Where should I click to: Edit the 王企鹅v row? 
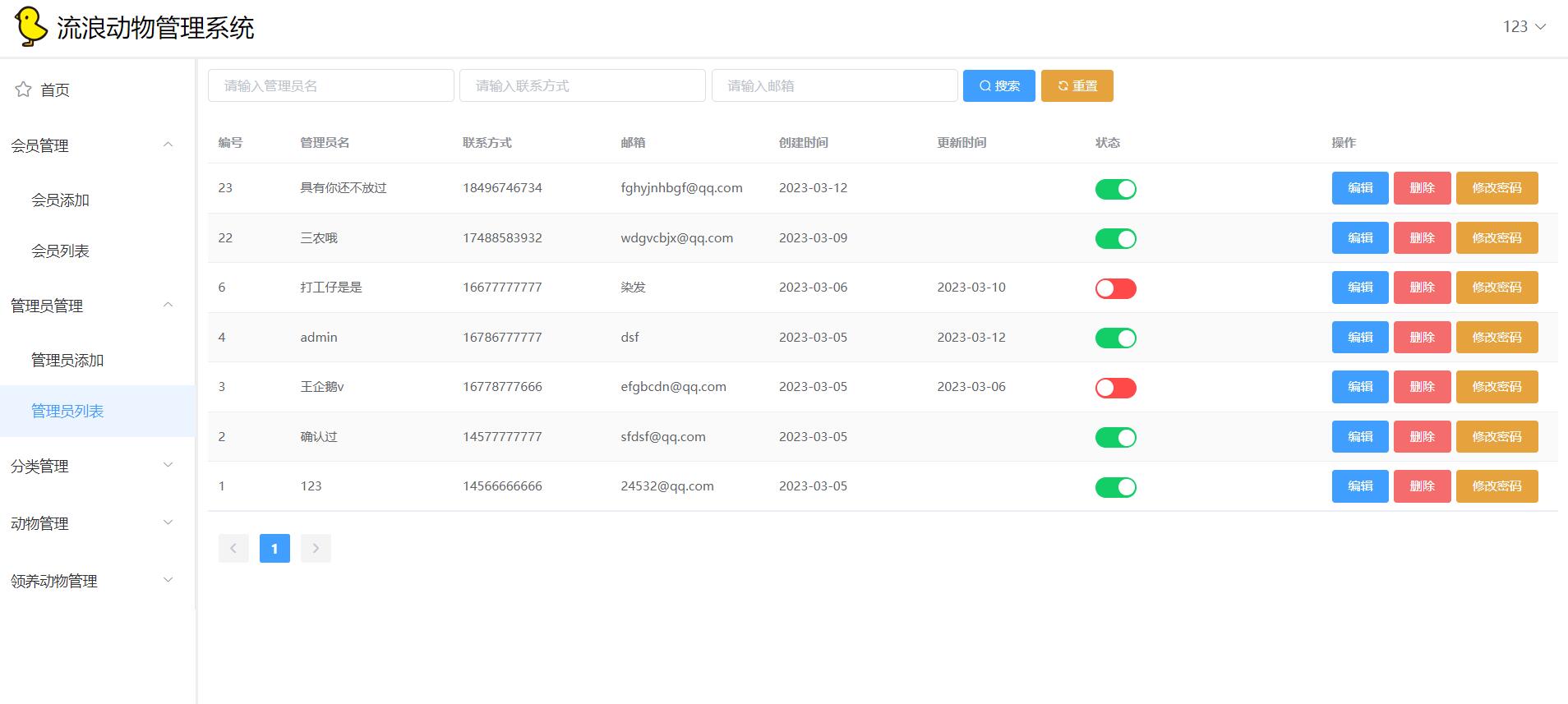pos(1360,387)
